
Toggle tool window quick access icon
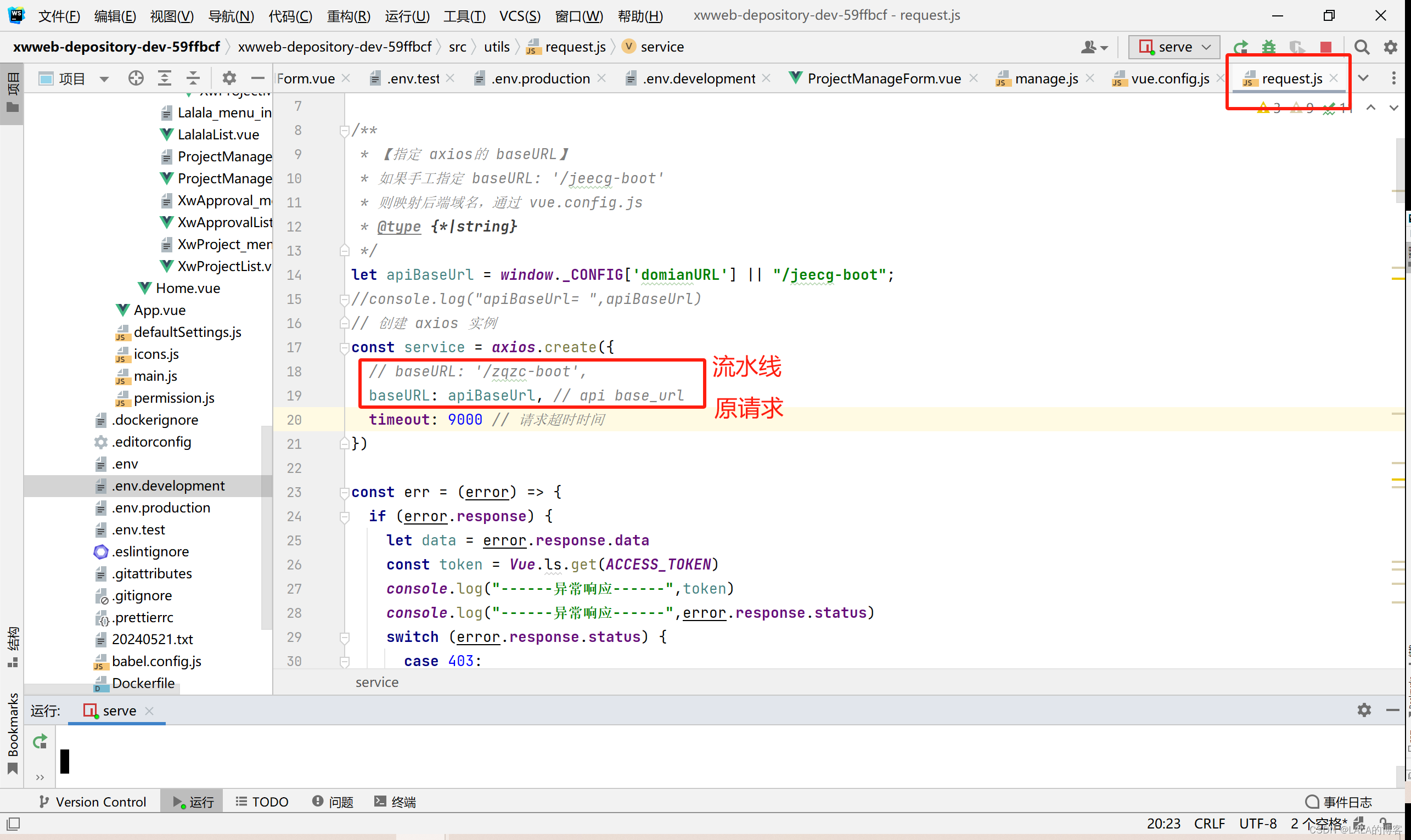point(13,824)
